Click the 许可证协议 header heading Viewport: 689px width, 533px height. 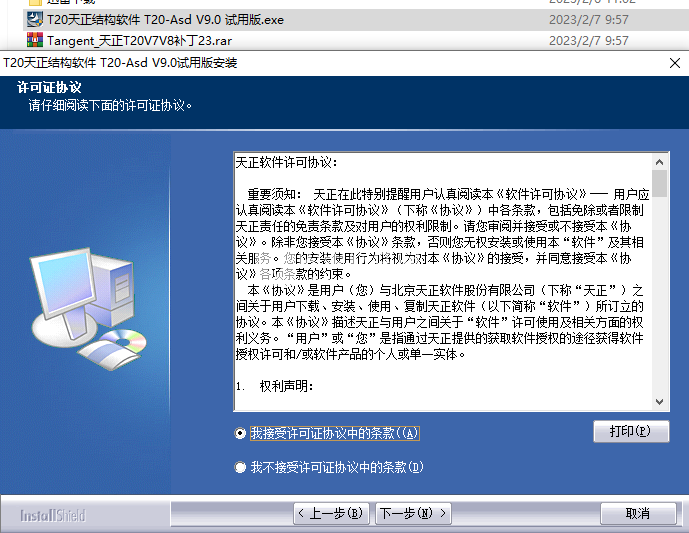coord(49,87)
